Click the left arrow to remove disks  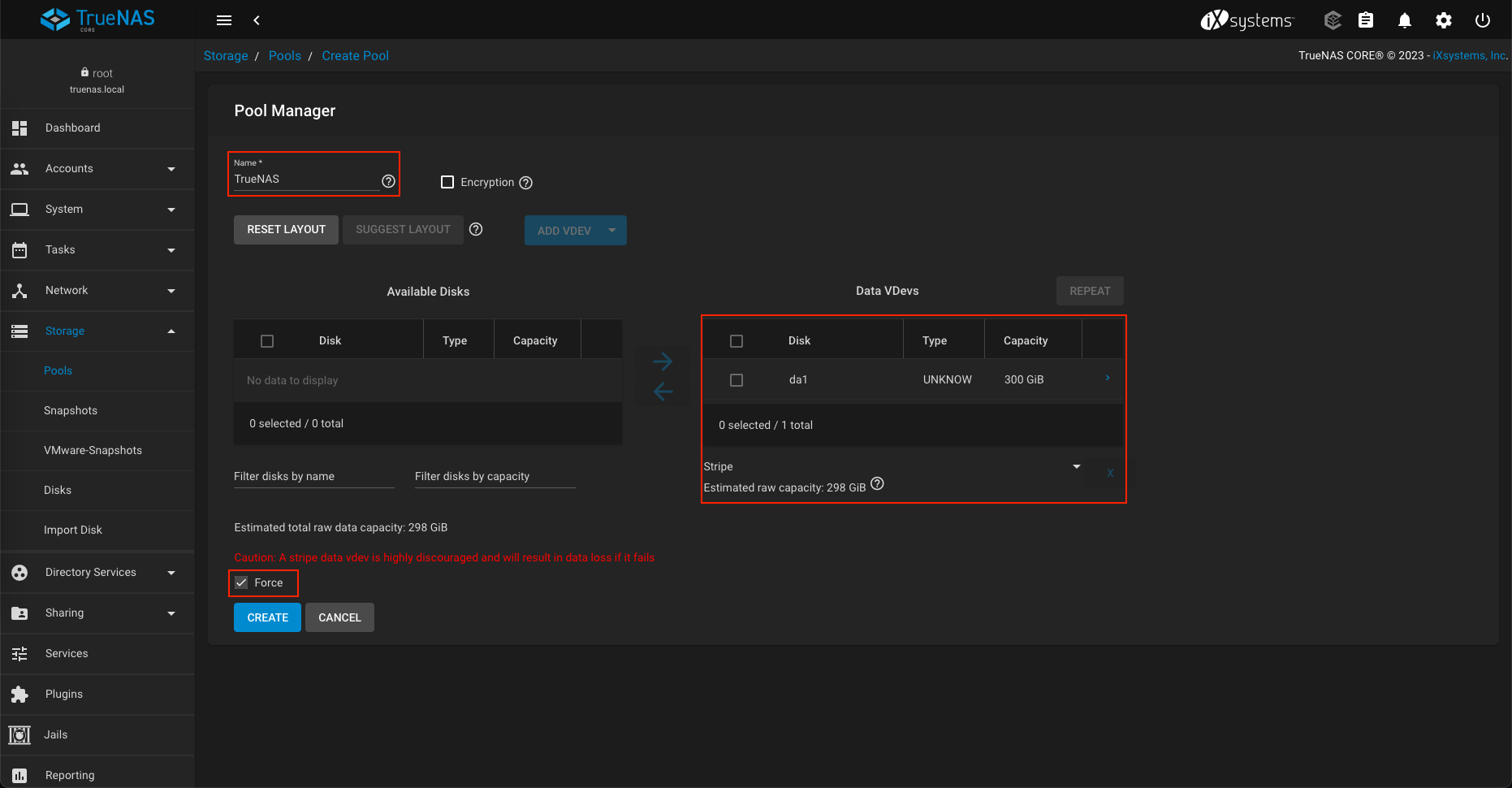(x=663, y=392)
